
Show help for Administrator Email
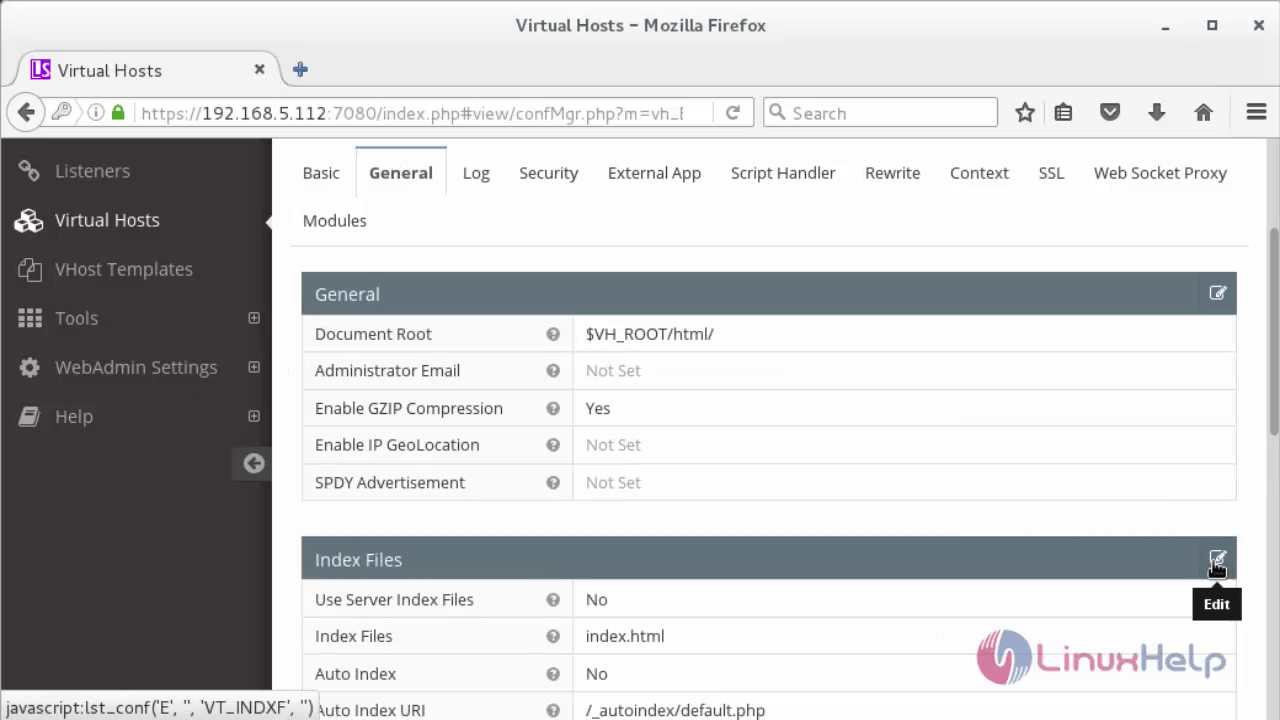[553, 371]
